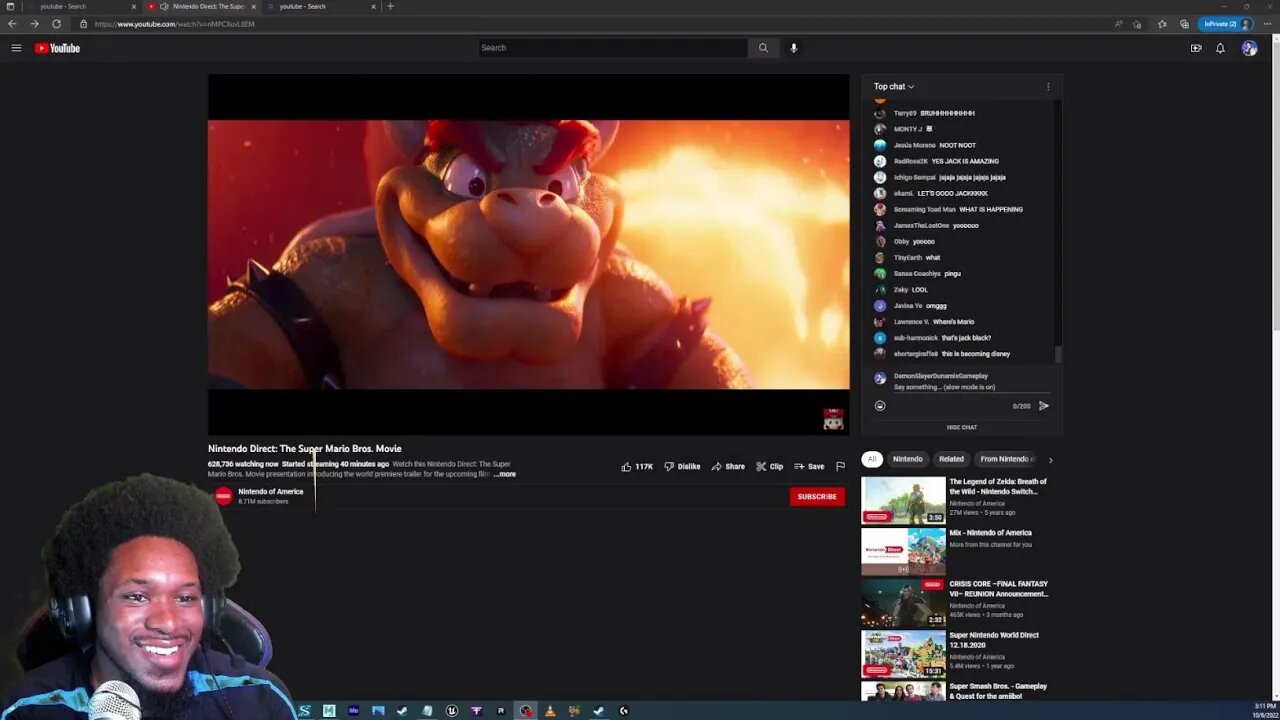The height and width of the screenshot is (720, 1280).
Task: Open CRISIS CORE FINAL FANTASY VII REUNION video title
Action: tap(999, 589)
